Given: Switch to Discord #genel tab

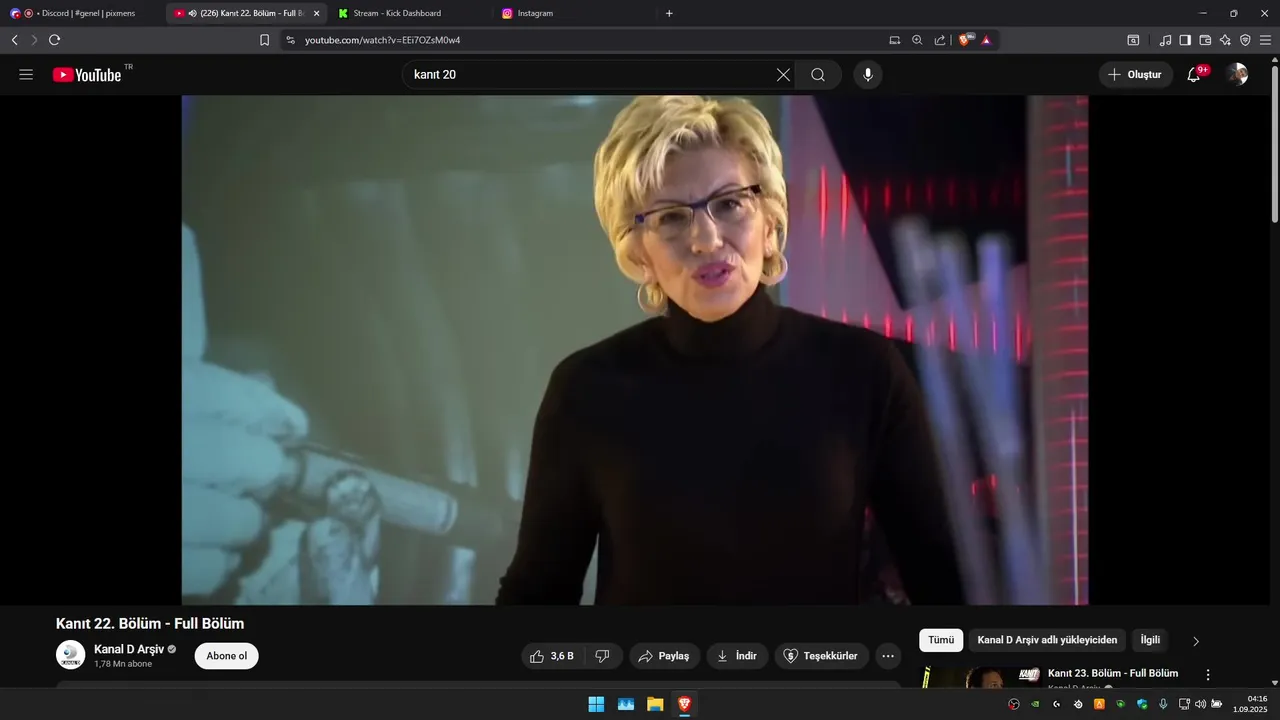Looking at the screenshot, I should pos(83,13).
